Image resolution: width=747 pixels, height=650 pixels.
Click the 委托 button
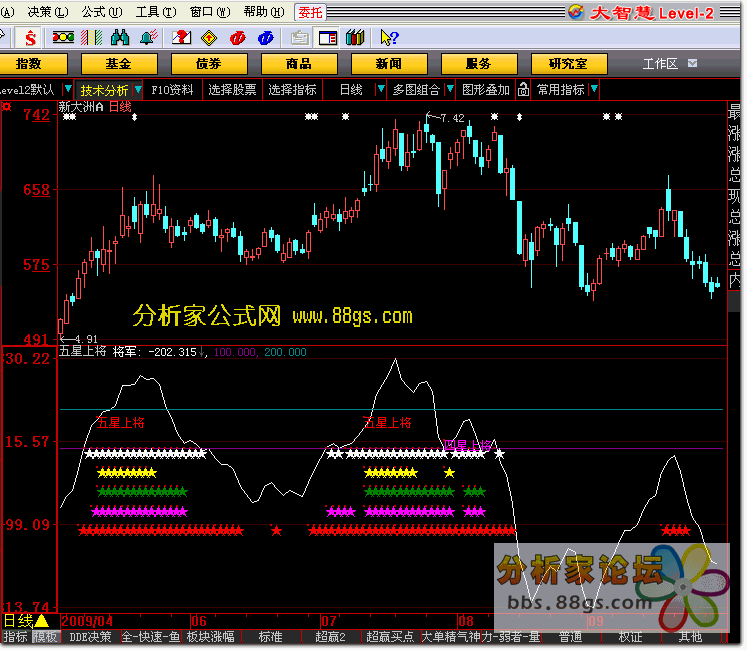point(310,12)
